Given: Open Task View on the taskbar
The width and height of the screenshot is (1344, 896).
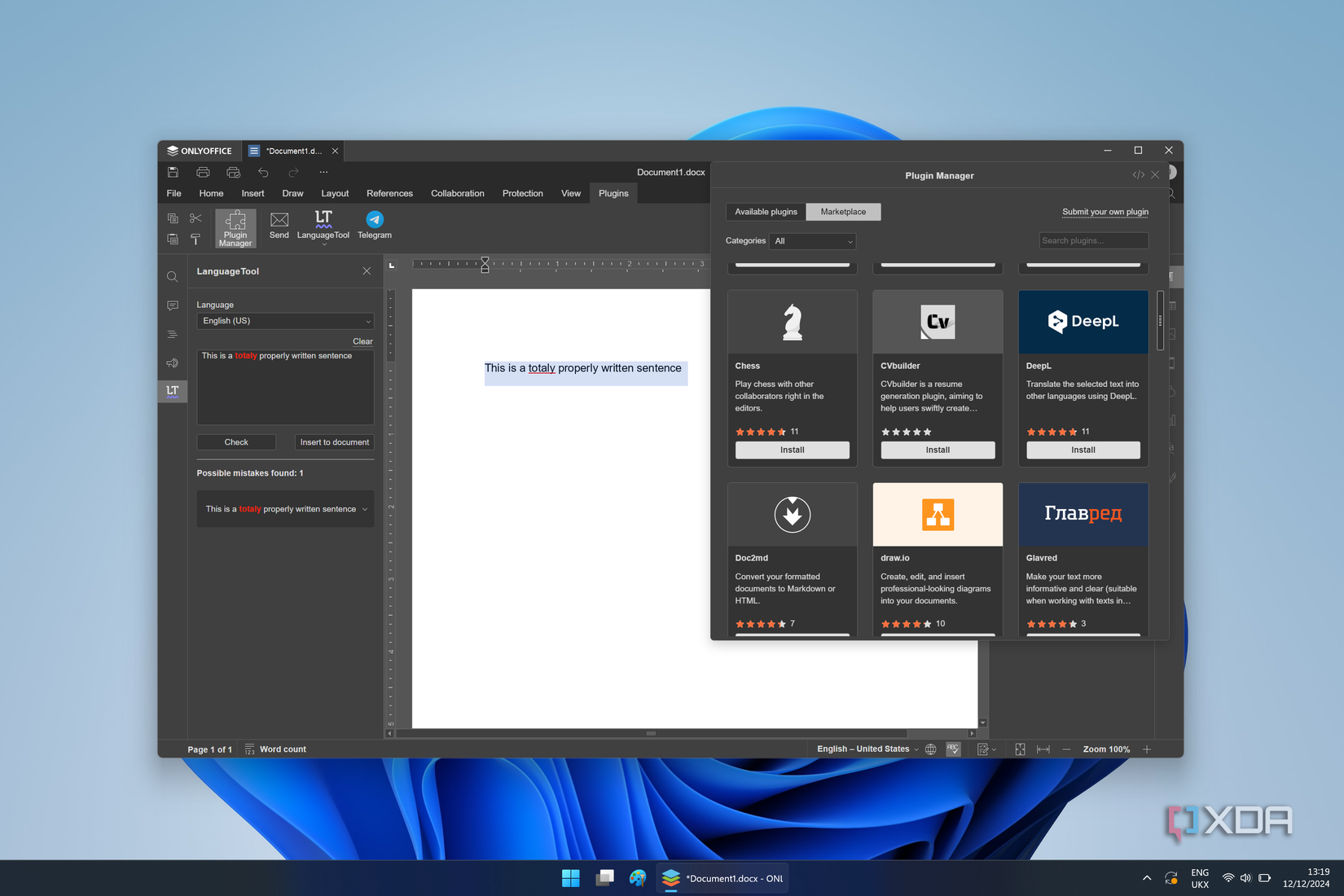Looking at the screenshot, I should pos(604,878).
